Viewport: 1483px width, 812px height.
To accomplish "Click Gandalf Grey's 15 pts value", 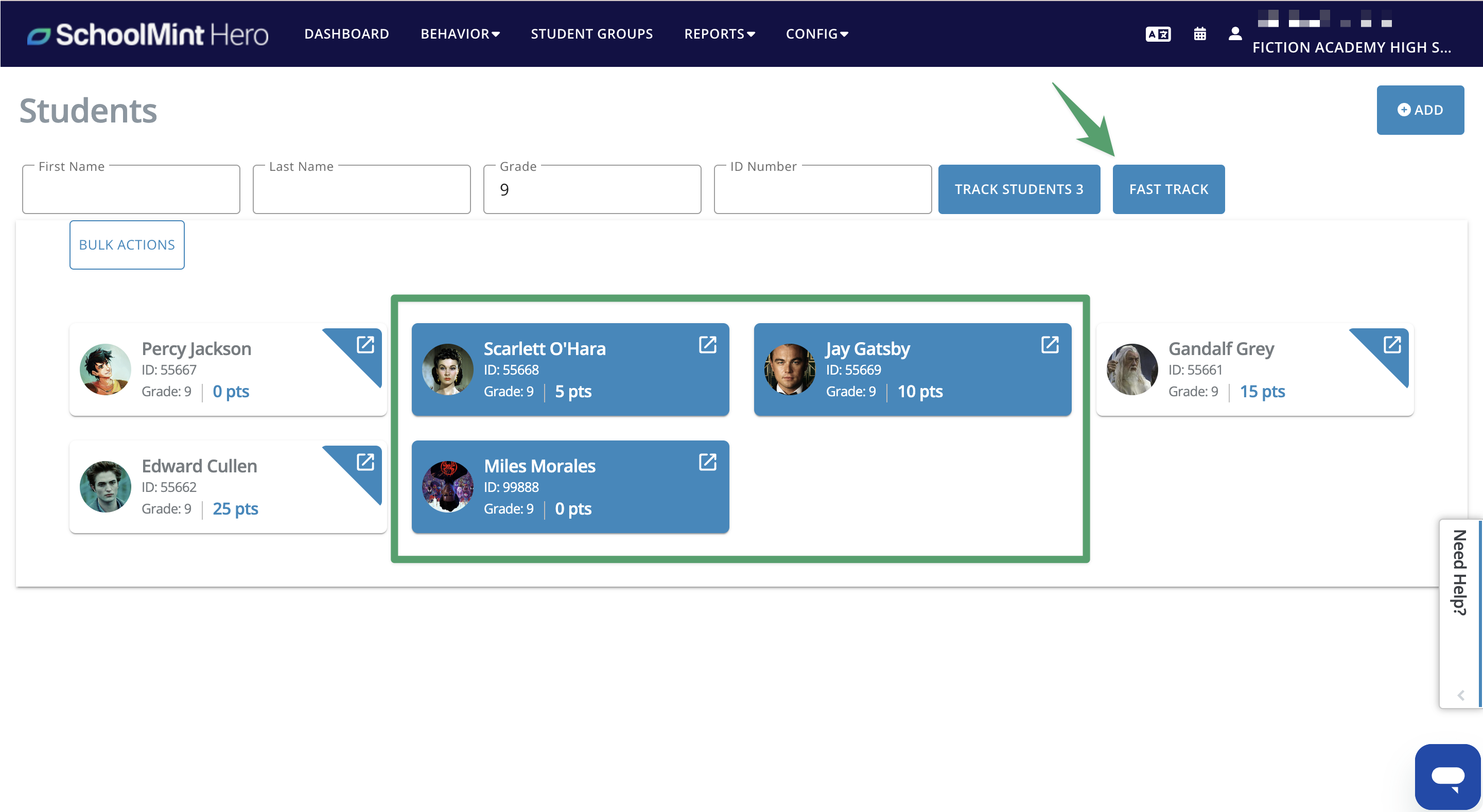I will pos(1262,391).
